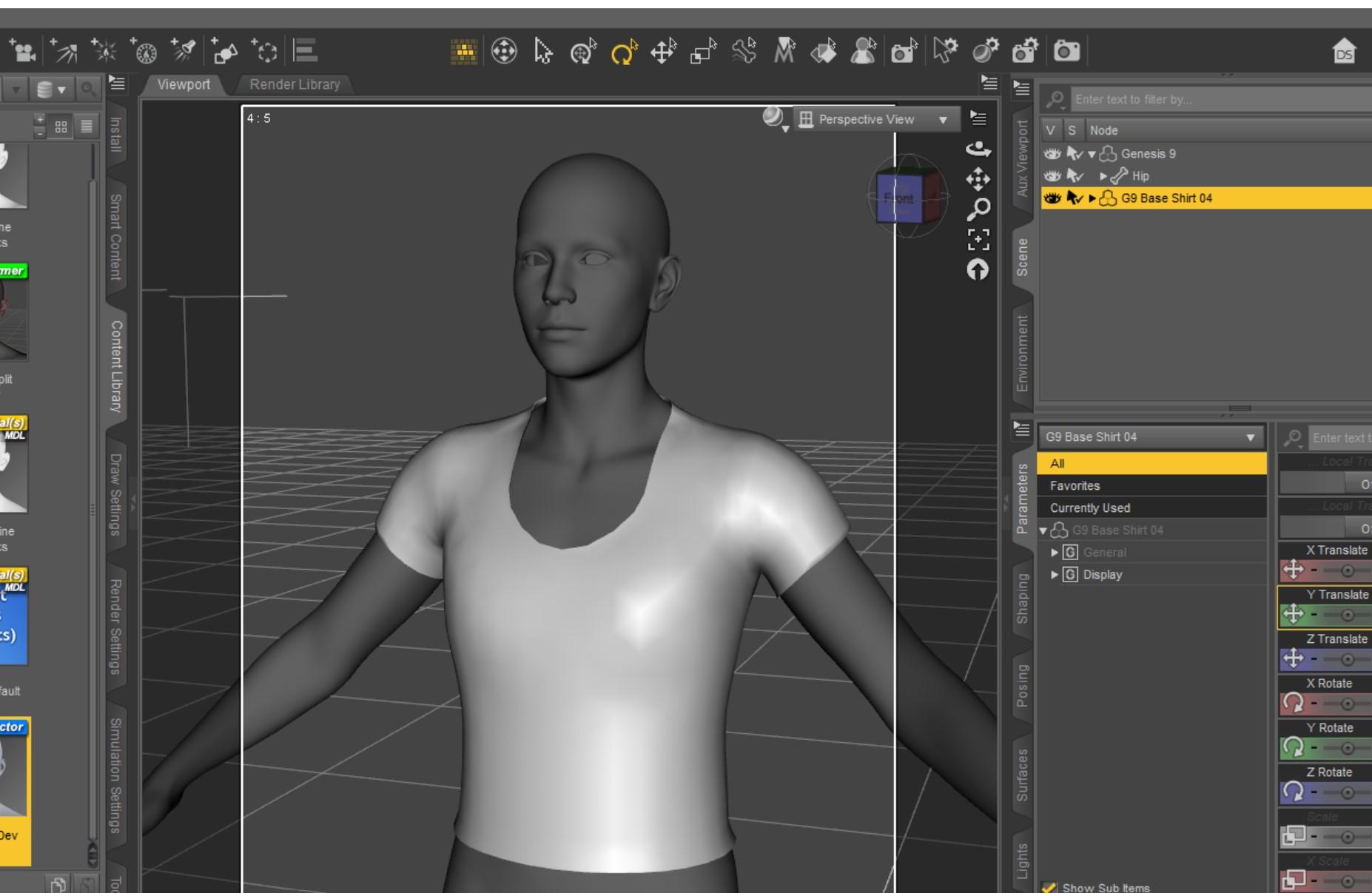Toggle the yellow grid draw-mode icon
The width and height of the screenshot is (1372, 893).
click(464, 51)
